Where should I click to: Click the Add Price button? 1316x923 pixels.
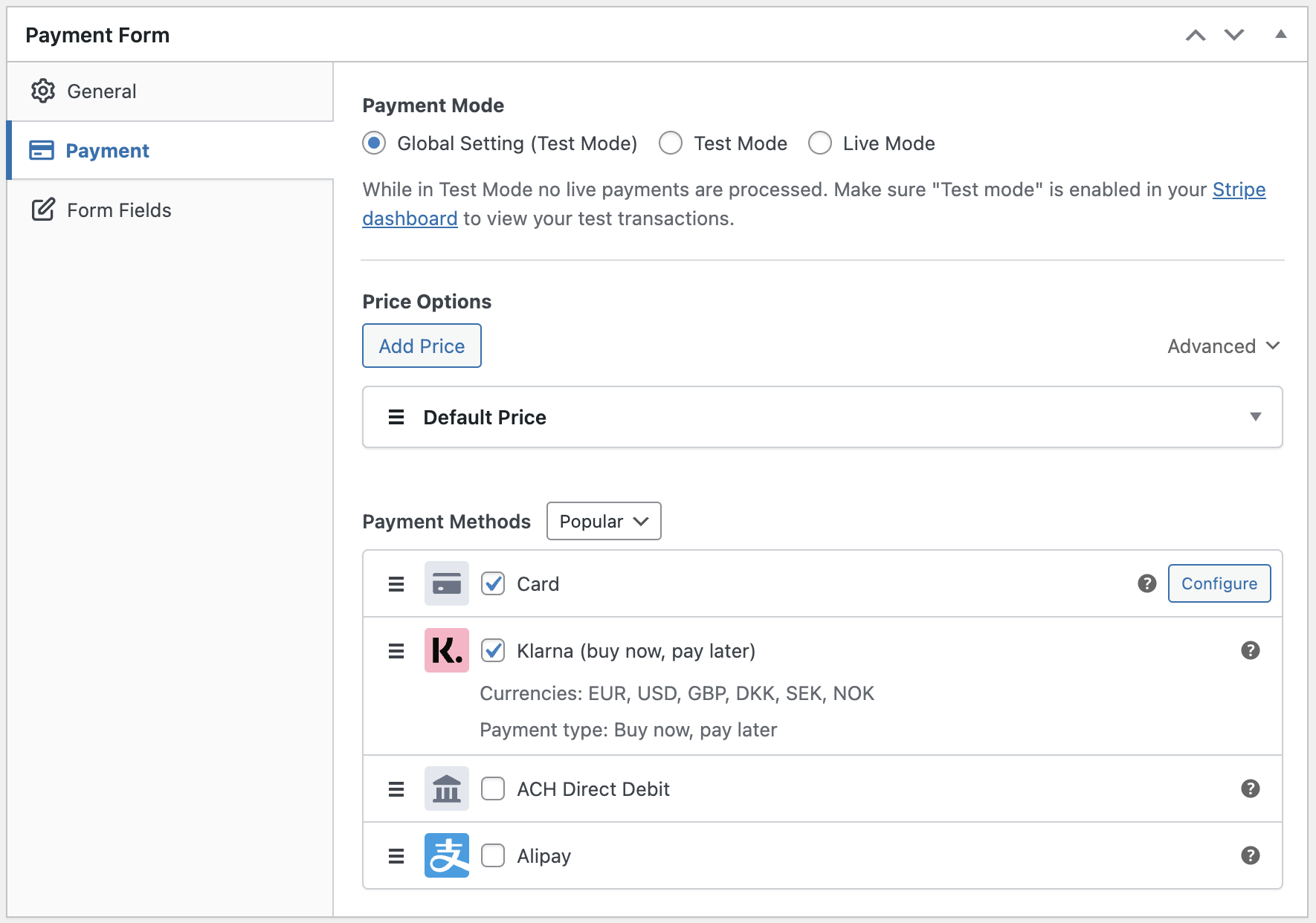point(422,346)
